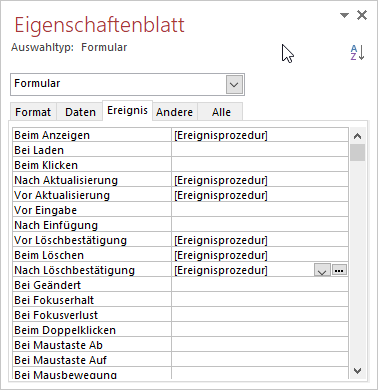Click the scrollbar up arrow
378x390 pixels.
tap(357, 136)
